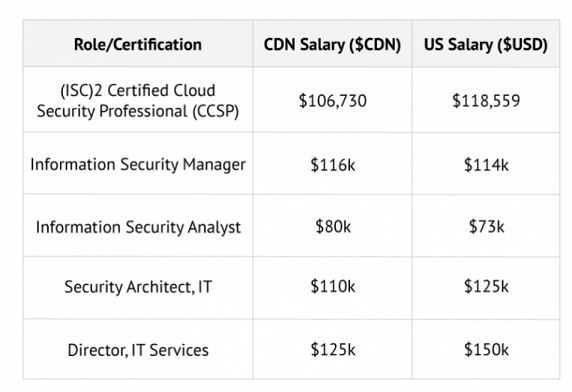
Task: Select the $106,730 CDN salary cell
Action: point(332,101)
